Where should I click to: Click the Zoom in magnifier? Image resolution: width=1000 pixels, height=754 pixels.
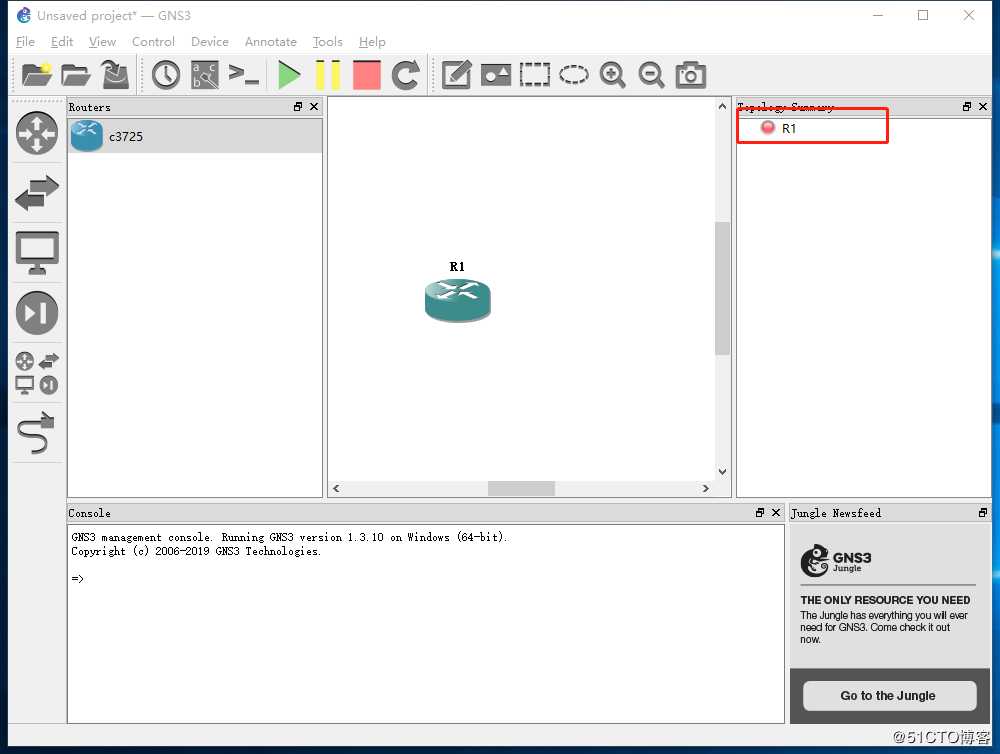tap(612, 75)
